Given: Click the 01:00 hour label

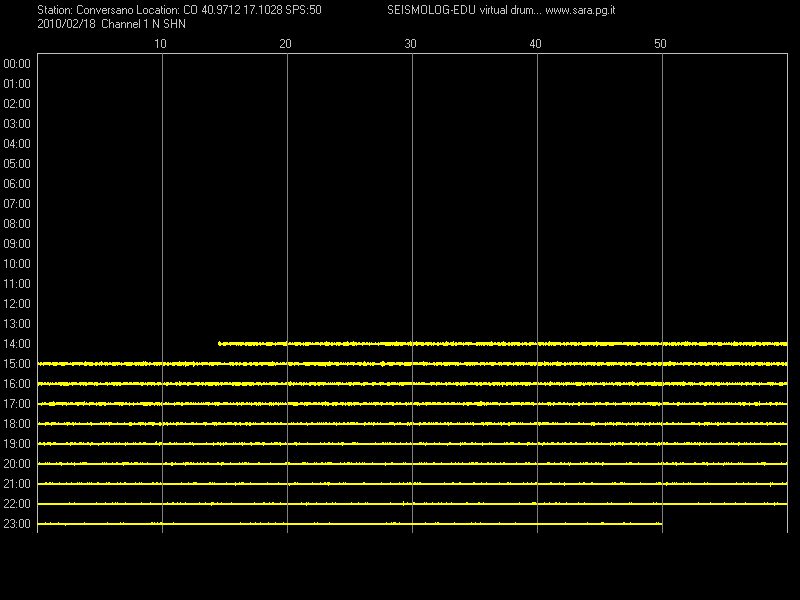Looking at the screenshot, I should 17,84.
